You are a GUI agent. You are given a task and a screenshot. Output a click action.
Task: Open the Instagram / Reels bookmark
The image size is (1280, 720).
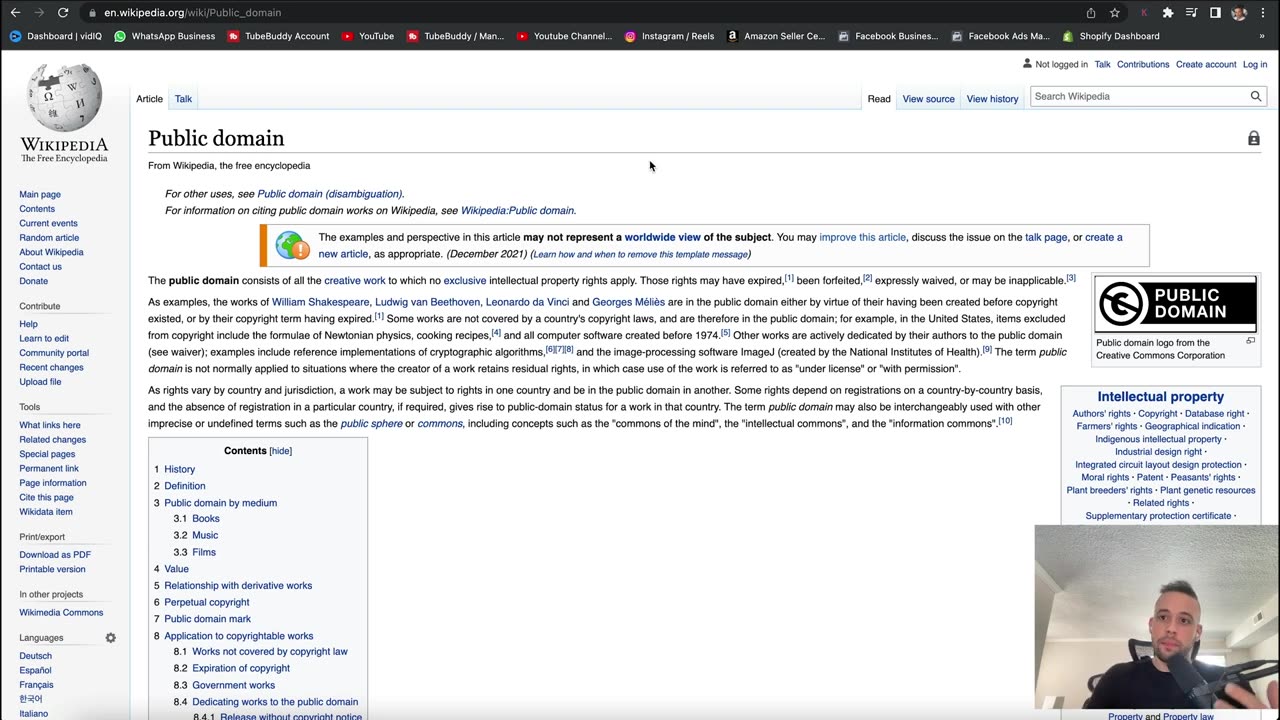(670, 36)
